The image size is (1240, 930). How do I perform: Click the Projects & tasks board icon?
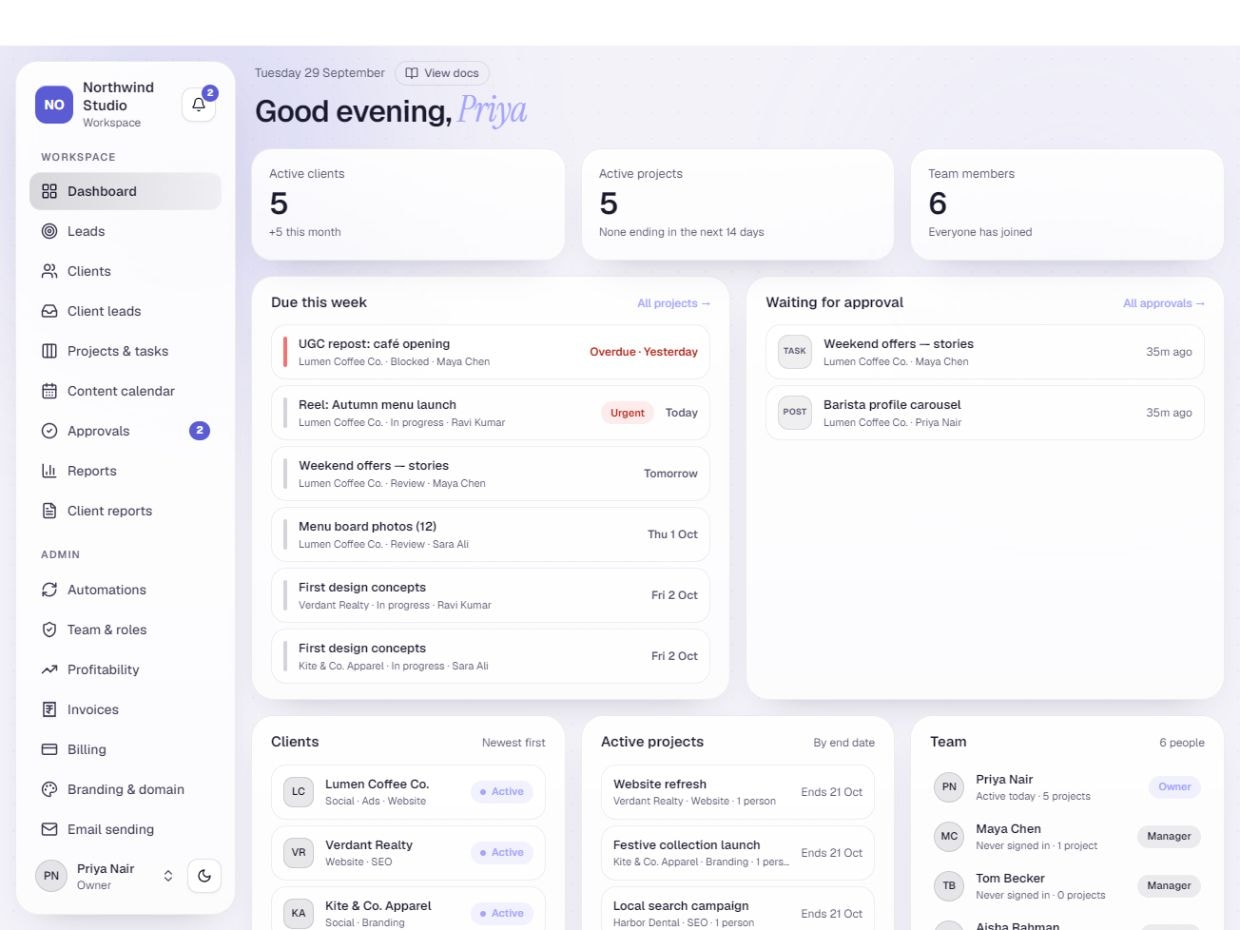tap(50, 351)
